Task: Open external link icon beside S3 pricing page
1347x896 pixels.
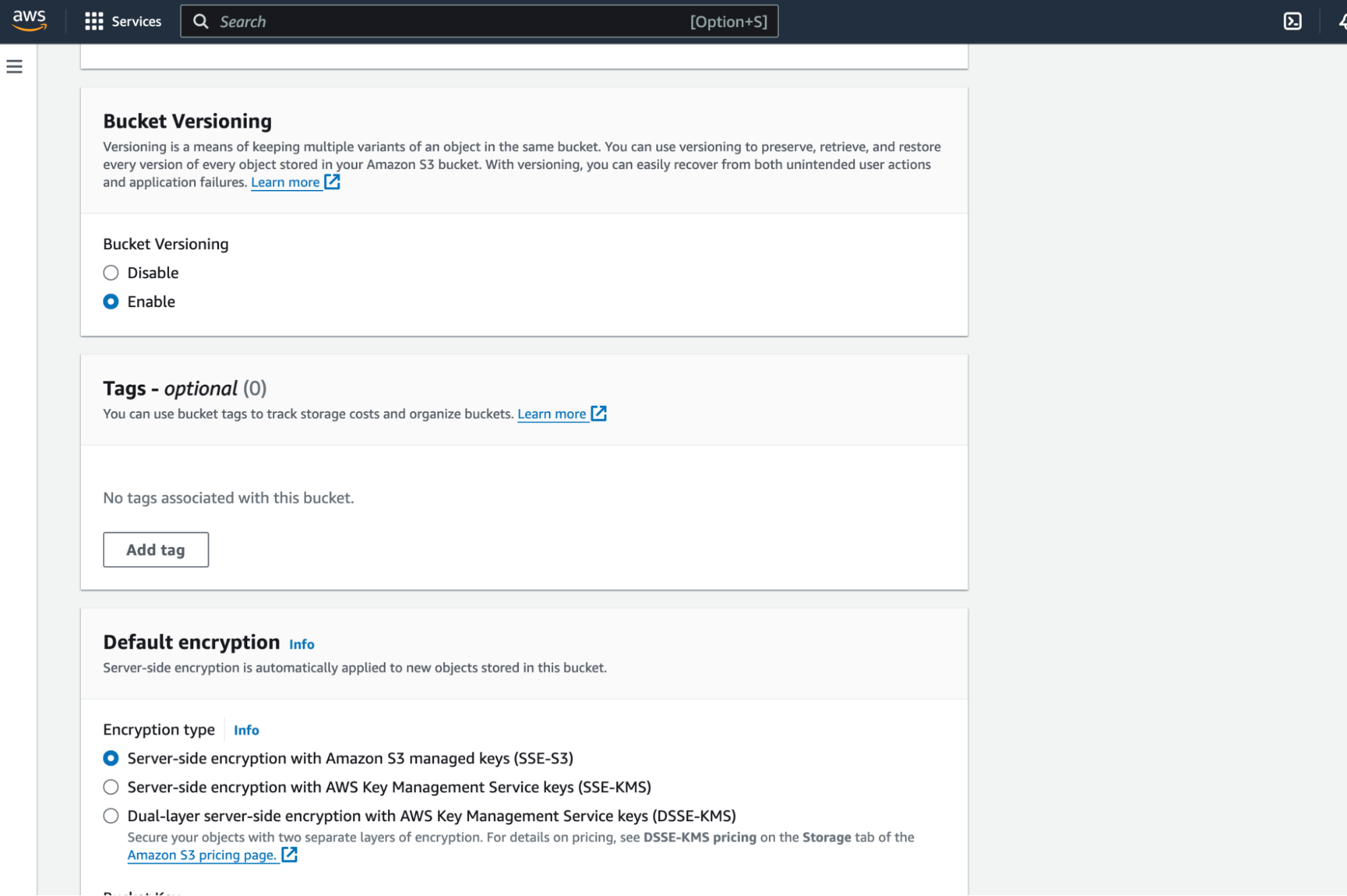Action: click(x=289, y=855)
